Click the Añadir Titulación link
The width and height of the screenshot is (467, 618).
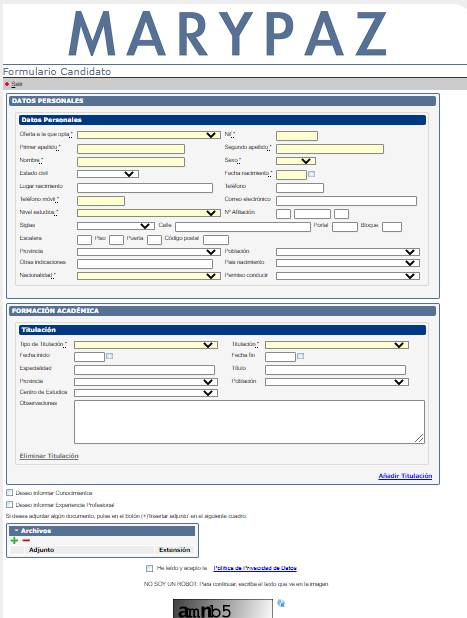point(405,476)
